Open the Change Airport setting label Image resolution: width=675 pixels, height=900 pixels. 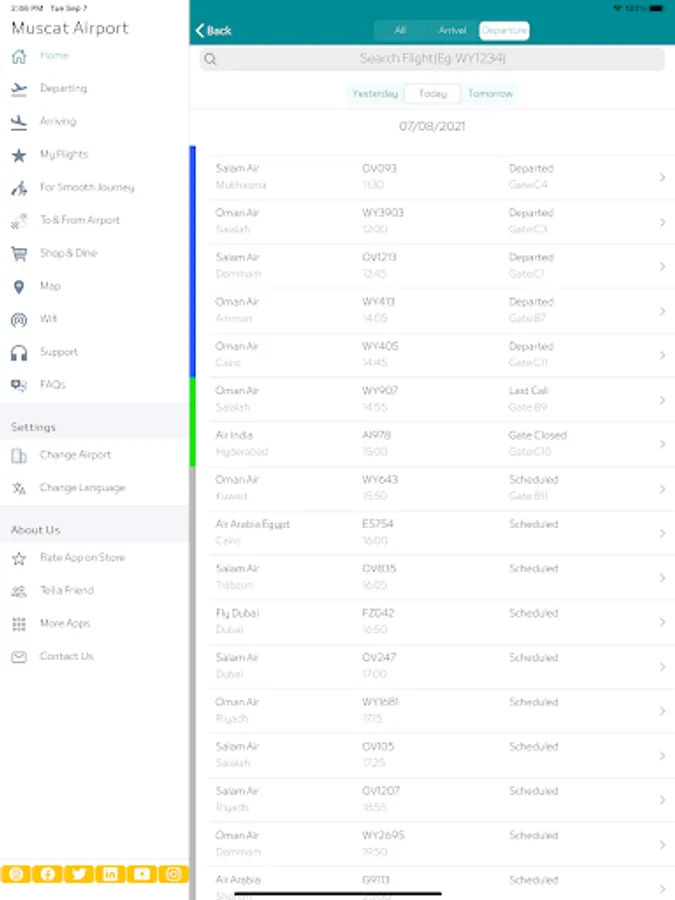pyautogui.click(x=75, y=455)
